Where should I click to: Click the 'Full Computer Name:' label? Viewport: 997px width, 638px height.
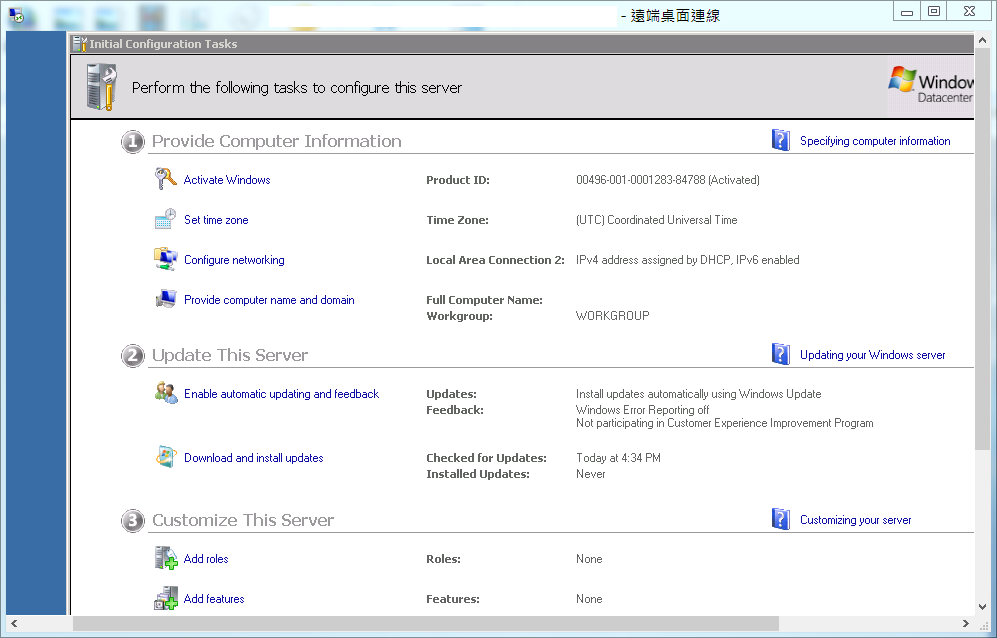tap(484, 300)
